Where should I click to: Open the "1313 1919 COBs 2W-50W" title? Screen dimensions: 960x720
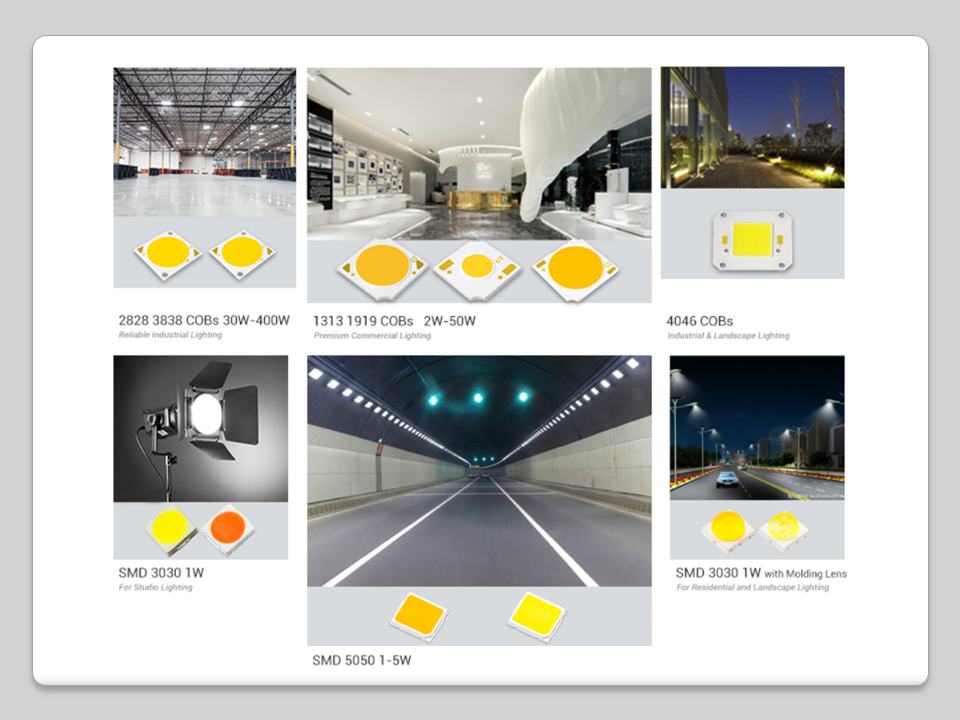pos(394,321)
